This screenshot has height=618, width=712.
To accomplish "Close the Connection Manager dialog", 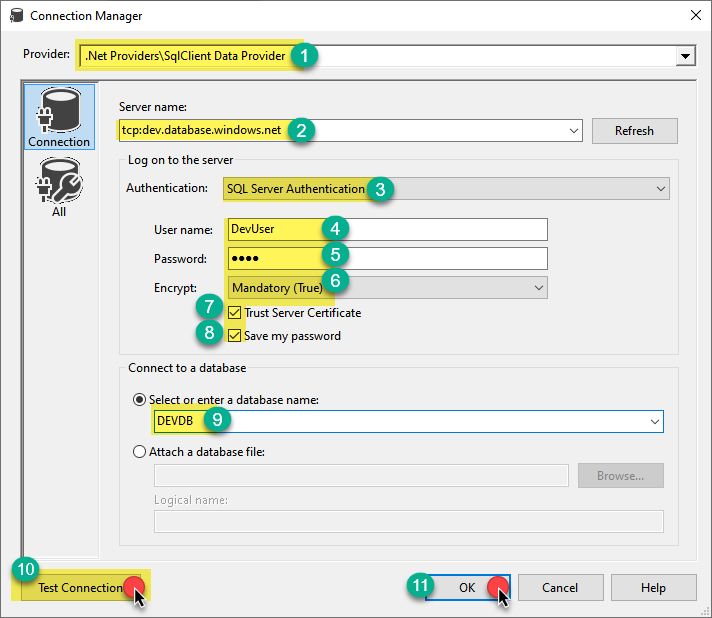I will 696,15.
